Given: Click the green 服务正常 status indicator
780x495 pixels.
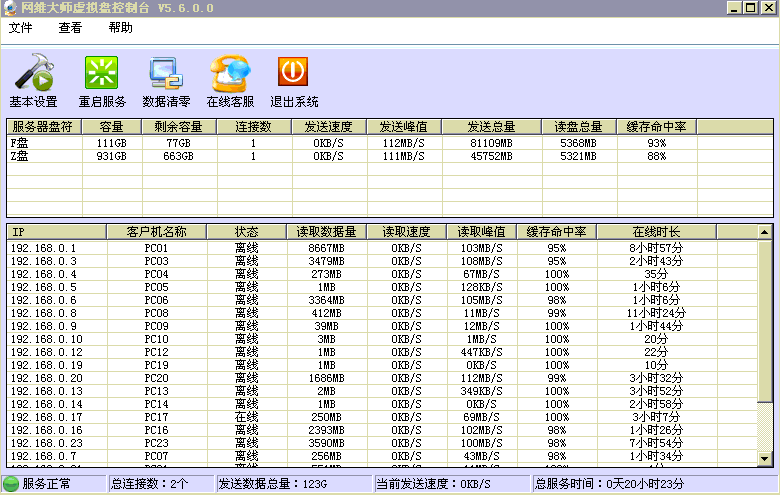Looking at the screenshot, I should 11,484.
